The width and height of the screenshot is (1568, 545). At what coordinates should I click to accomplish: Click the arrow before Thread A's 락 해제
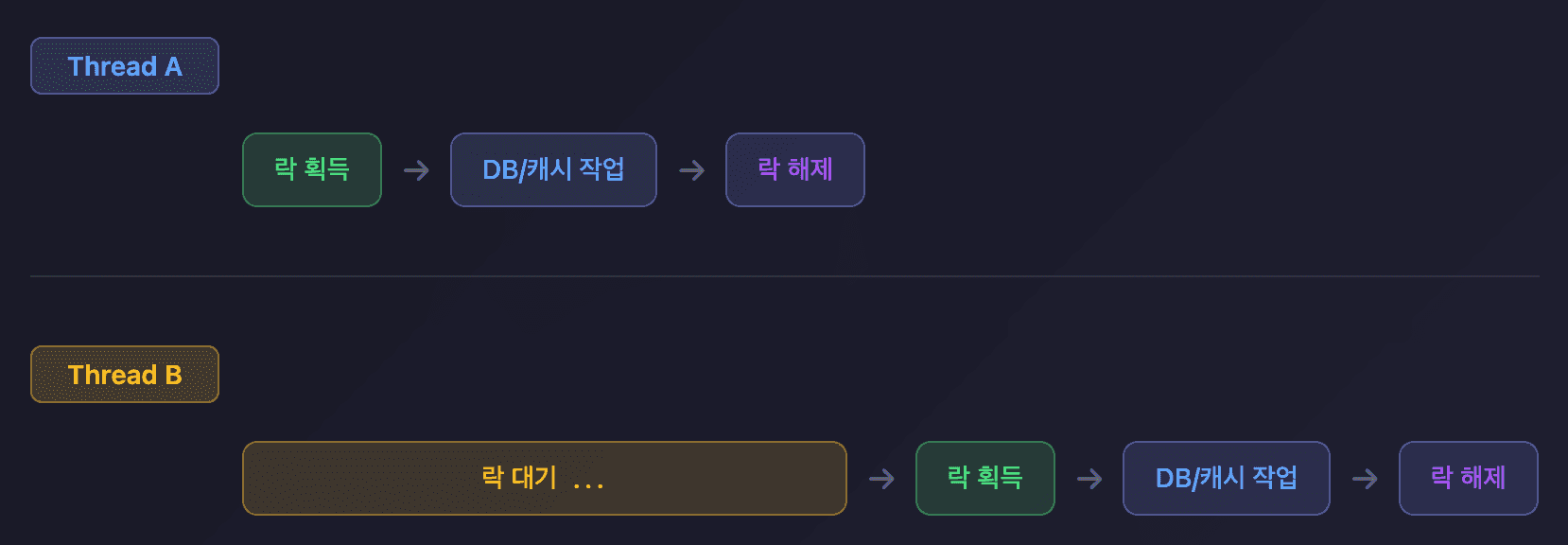click(x=692, y=170)
